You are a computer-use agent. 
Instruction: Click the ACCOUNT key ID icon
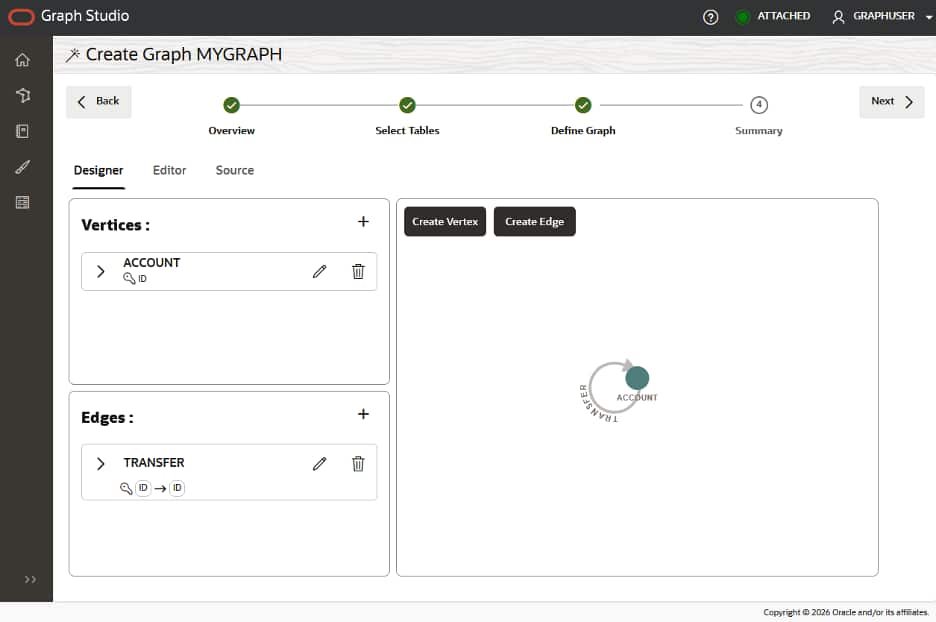129,278
